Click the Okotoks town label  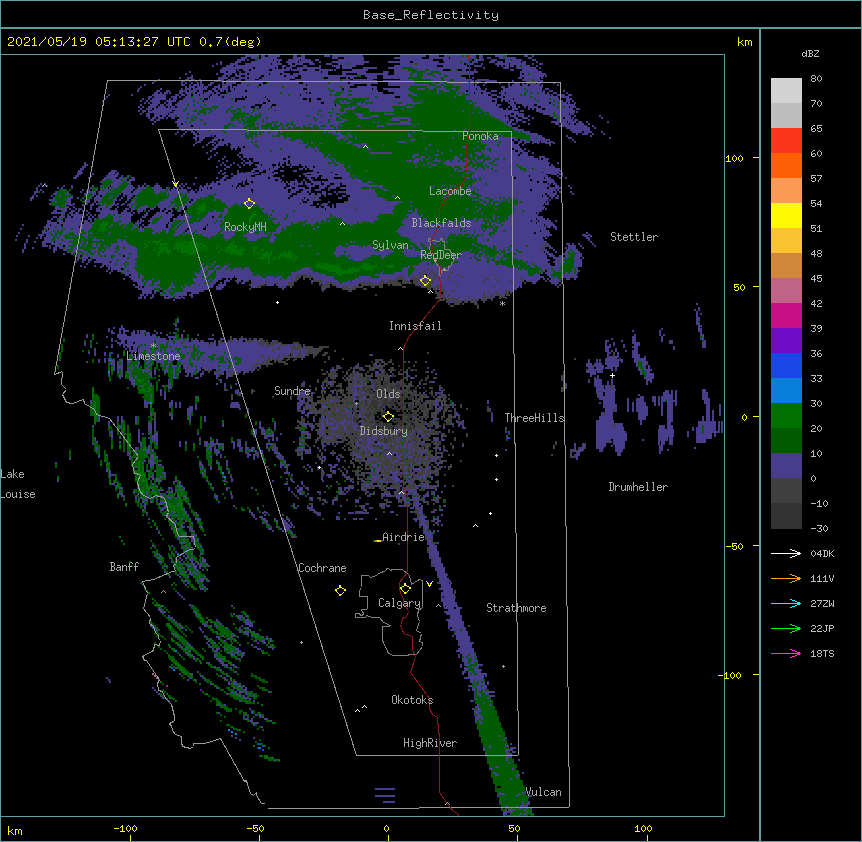(412, 700)
